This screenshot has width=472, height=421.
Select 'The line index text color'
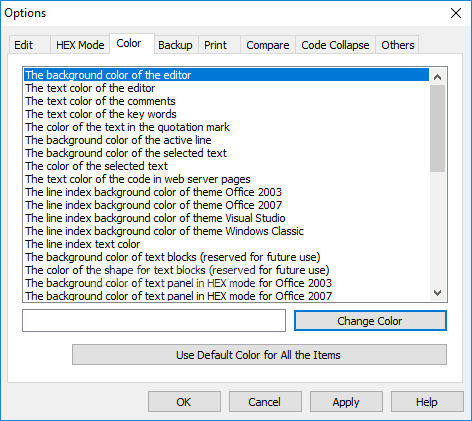(226, 244)
